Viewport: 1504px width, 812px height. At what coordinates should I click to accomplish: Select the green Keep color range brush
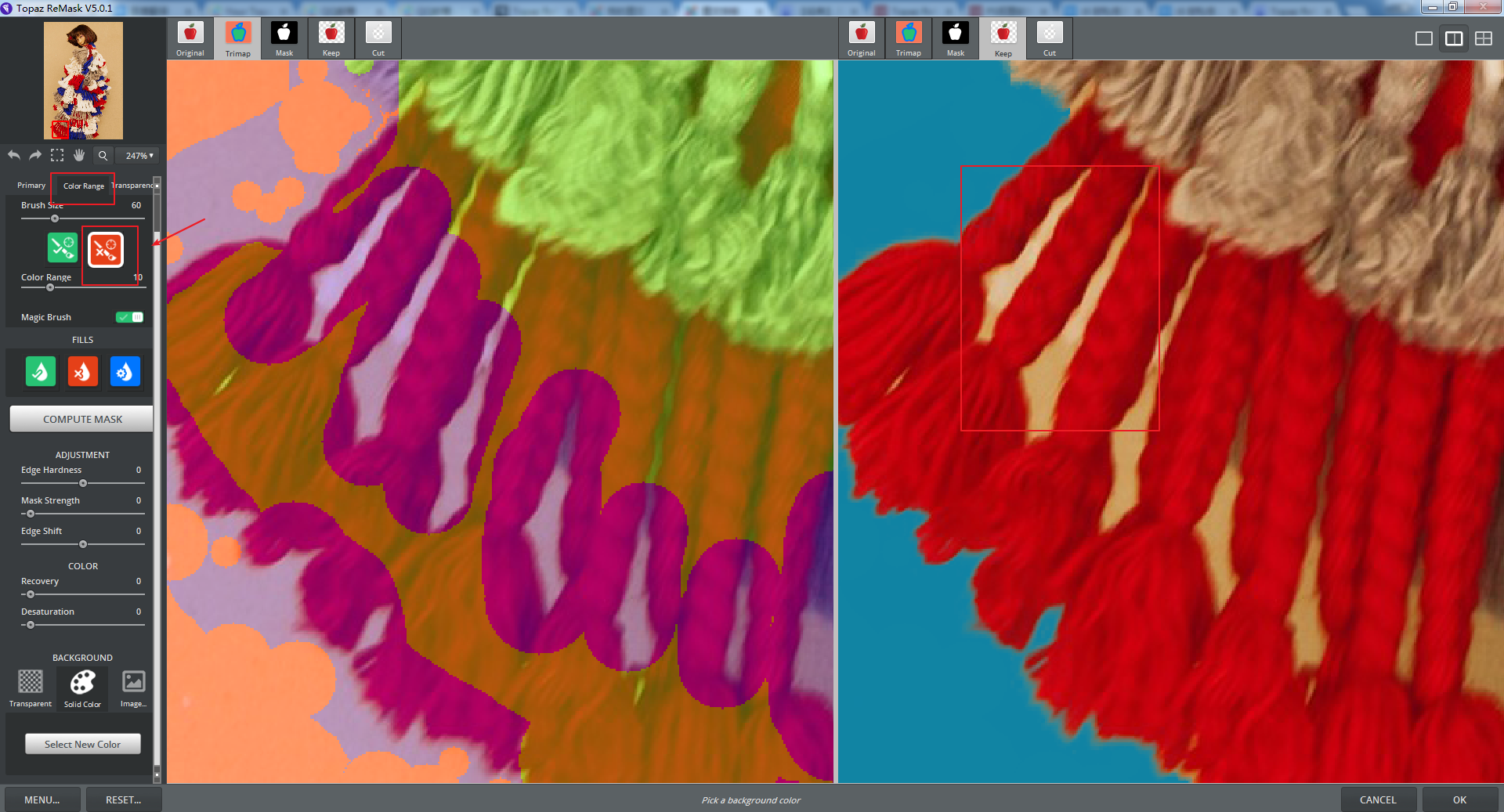tap(62, 248)
